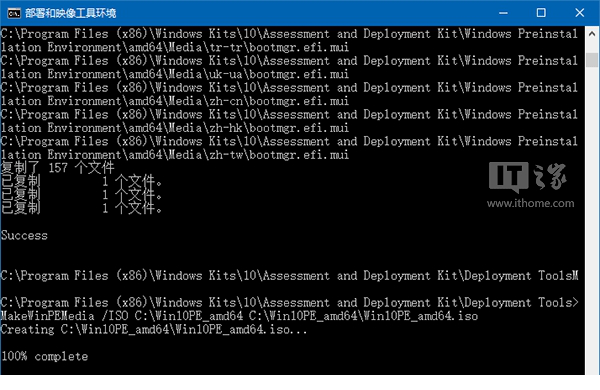This screenshot has height=390, width=600.
Task: Click the Deployment Tools> prompt line
Action: [290, 302]
